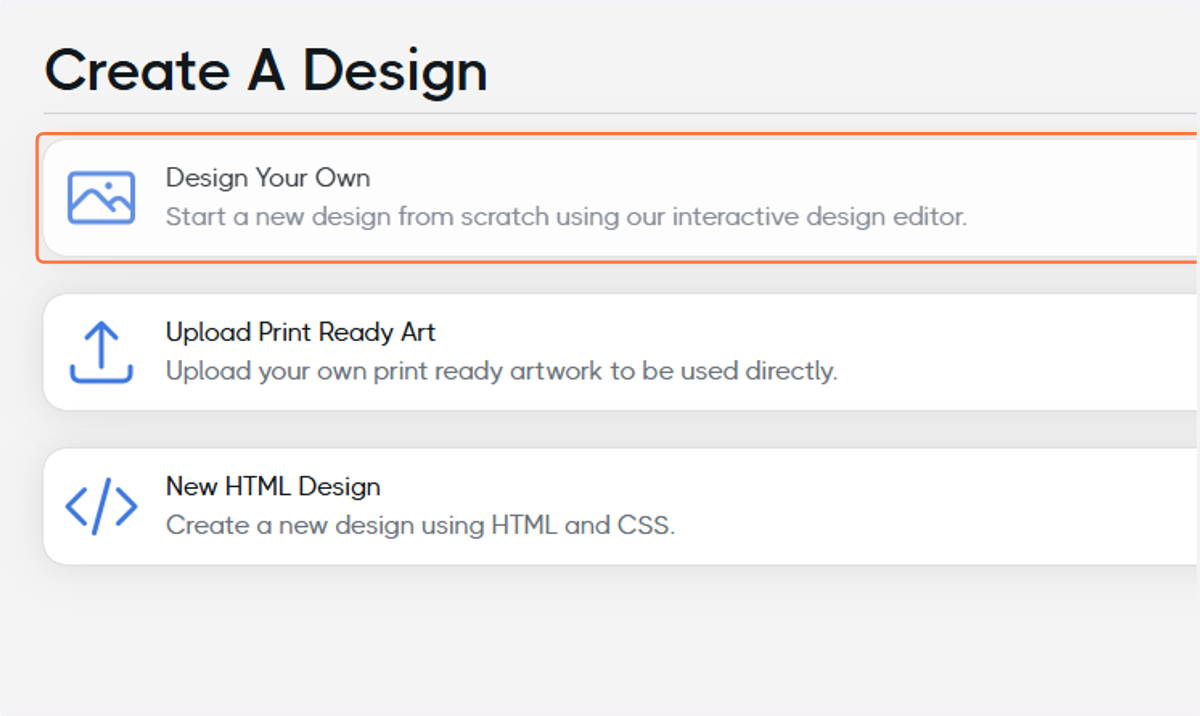
Task: Click the HTML code brackets icon
Action: [x=101, y=507]
